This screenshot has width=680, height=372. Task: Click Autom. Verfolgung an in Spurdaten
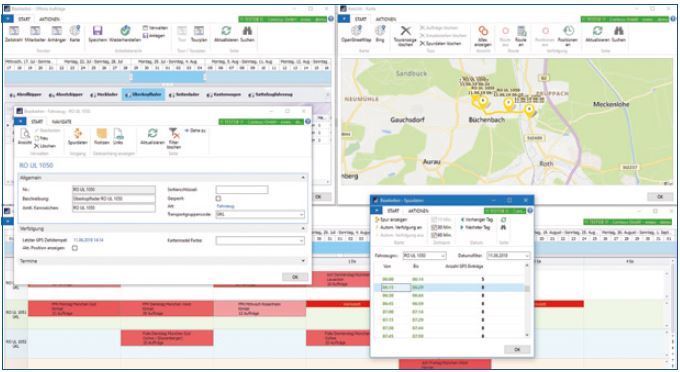coord(399,227)
